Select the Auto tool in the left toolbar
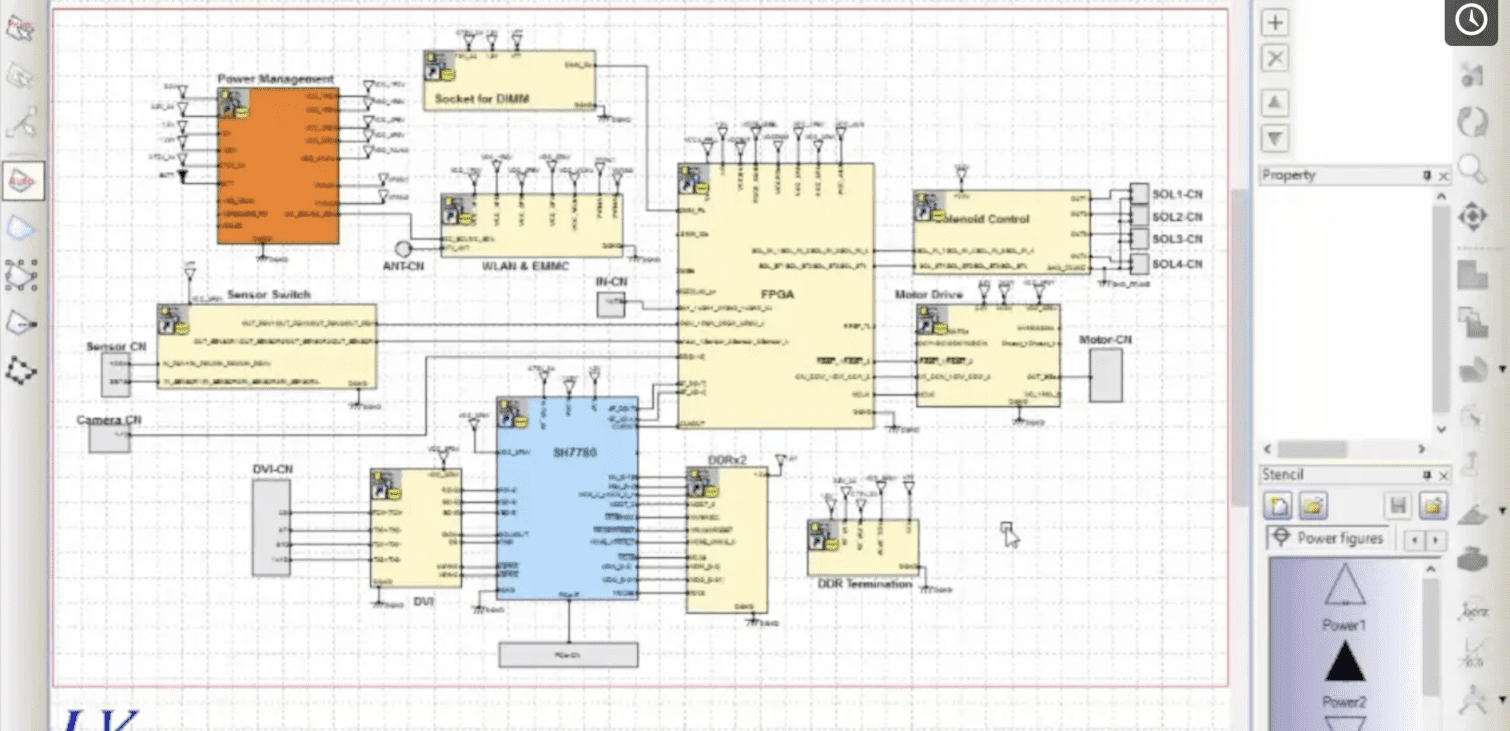The image size is (1510, 731). click(22, 182)
